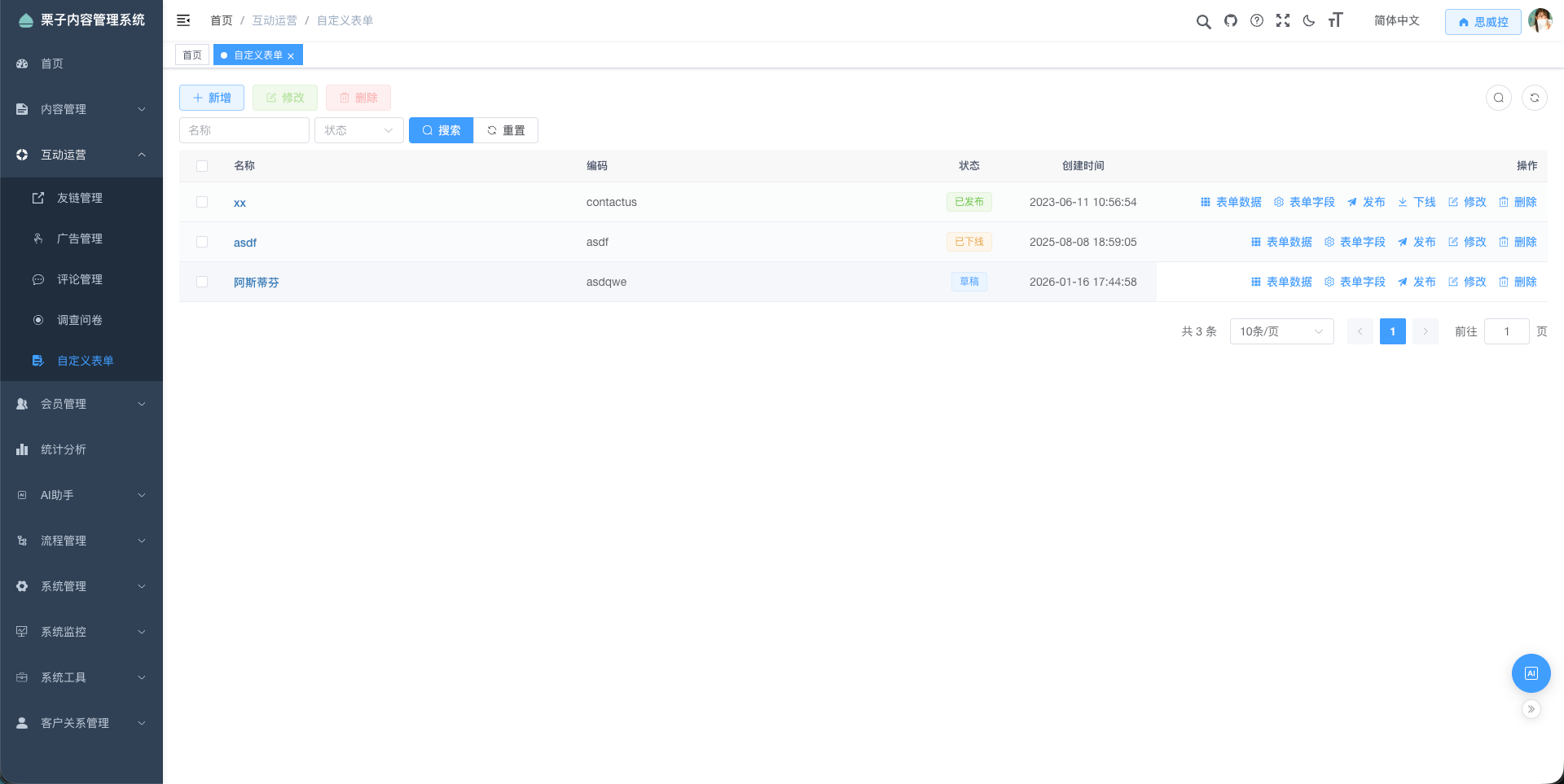Open the GitHub repository icon

click(1231, 20)
